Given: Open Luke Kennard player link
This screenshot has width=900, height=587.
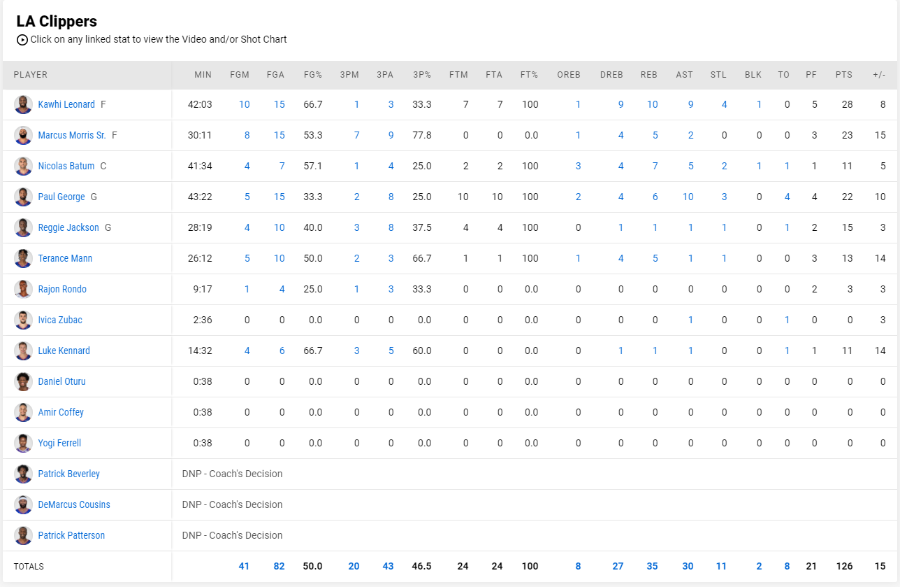Looking at the screenshot, I should (64, 351).
